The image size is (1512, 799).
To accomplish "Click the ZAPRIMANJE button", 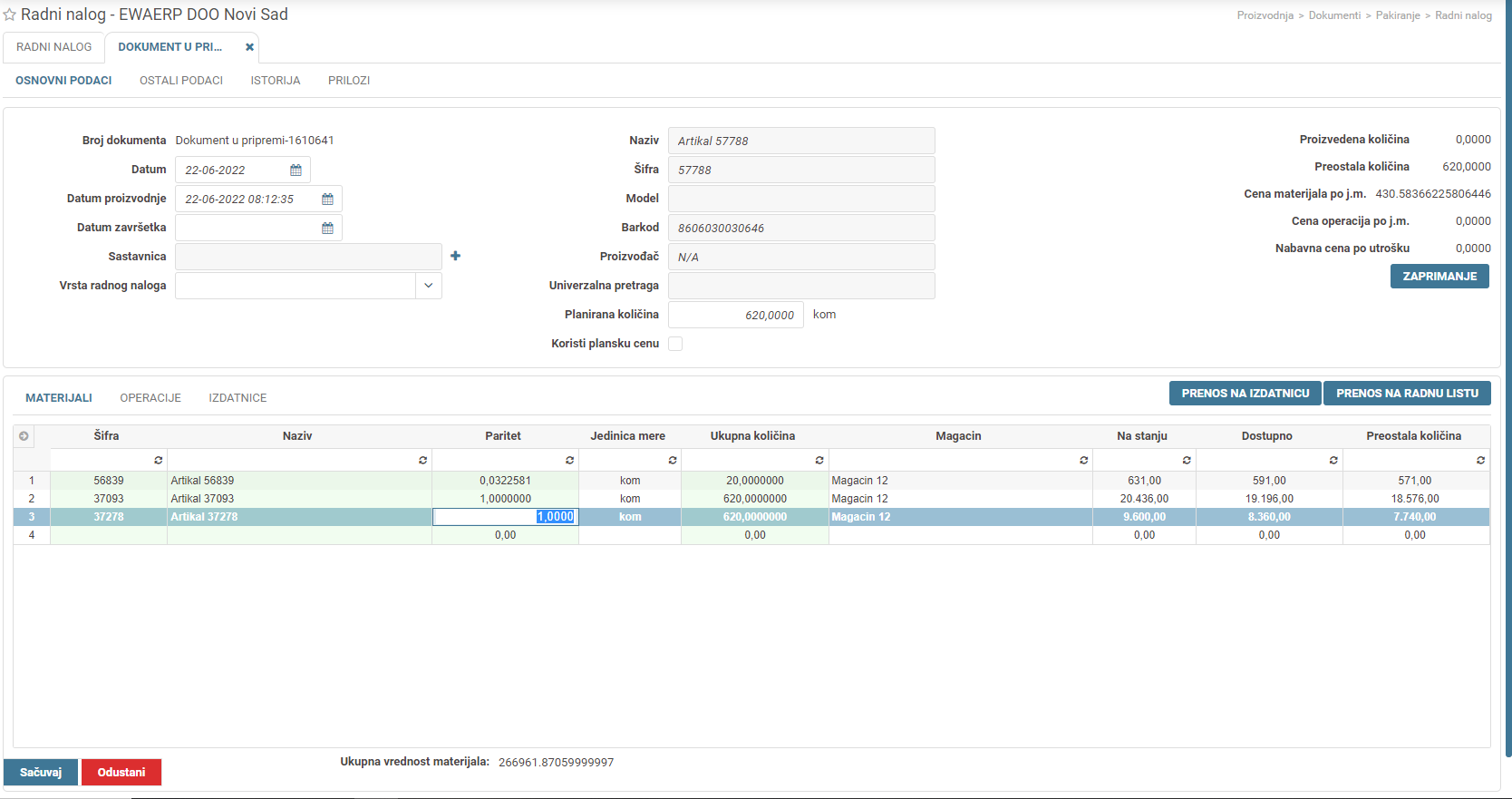I will [x=1439, y=277].
